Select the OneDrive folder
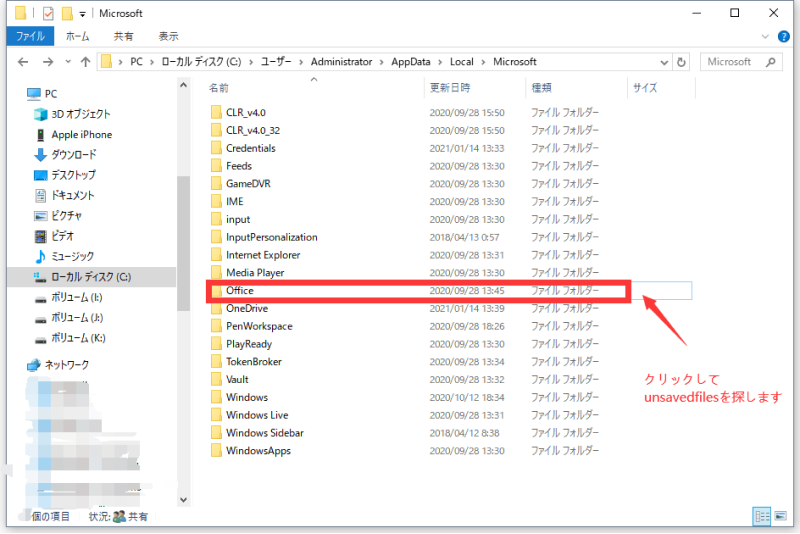 (247, 309)
